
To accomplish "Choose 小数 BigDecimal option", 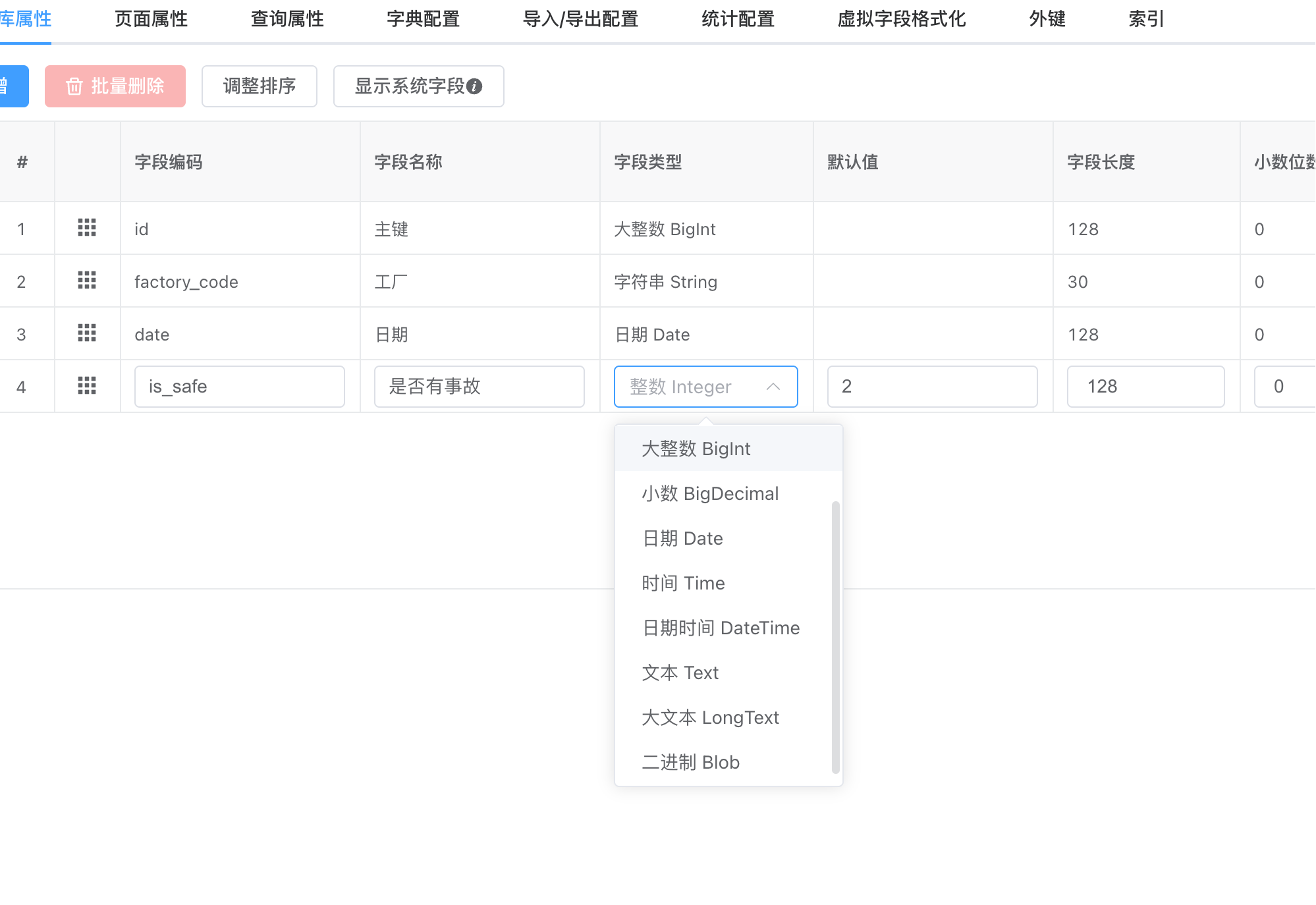I will (x=710, y=493).
